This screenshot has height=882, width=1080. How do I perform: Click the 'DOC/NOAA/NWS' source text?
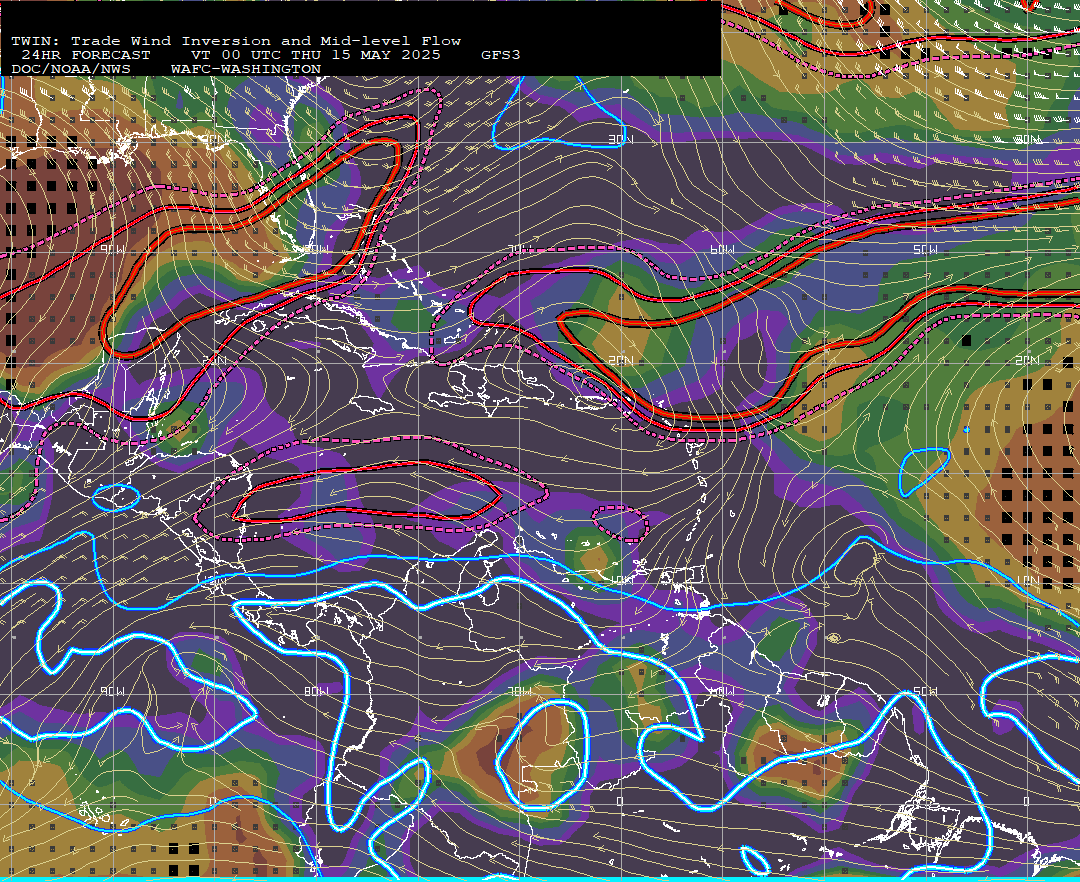coord(71,70)
